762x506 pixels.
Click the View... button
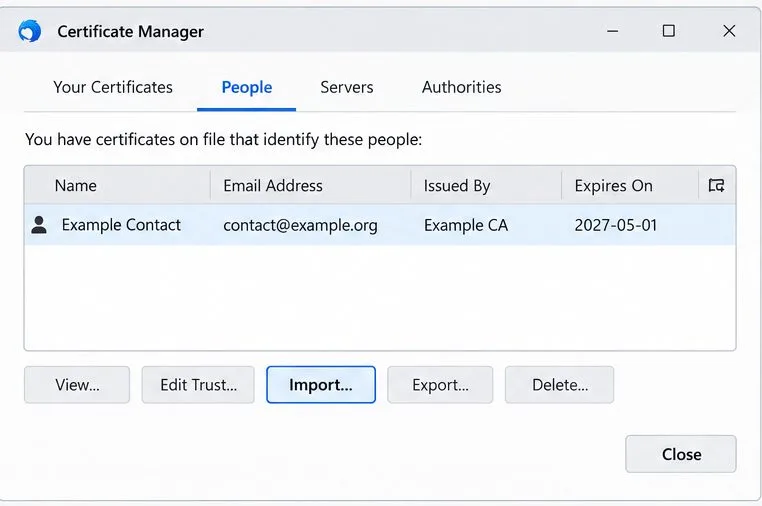(x=77, y=384)
